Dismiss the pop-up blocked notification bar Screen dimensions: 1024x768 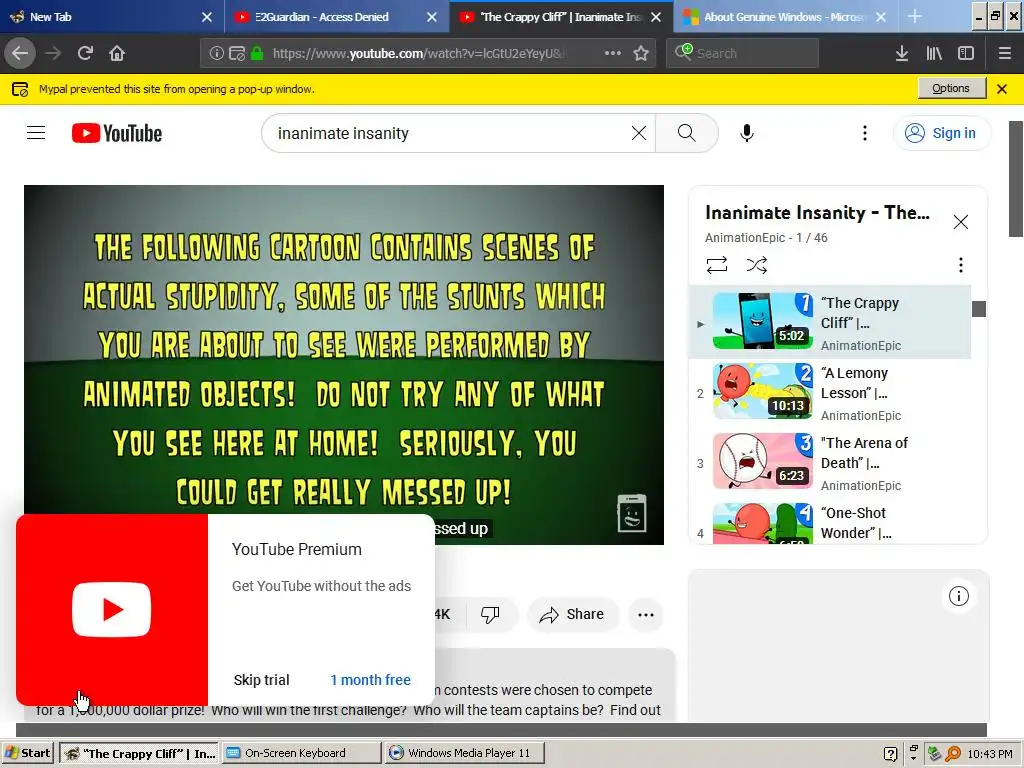1002,89
